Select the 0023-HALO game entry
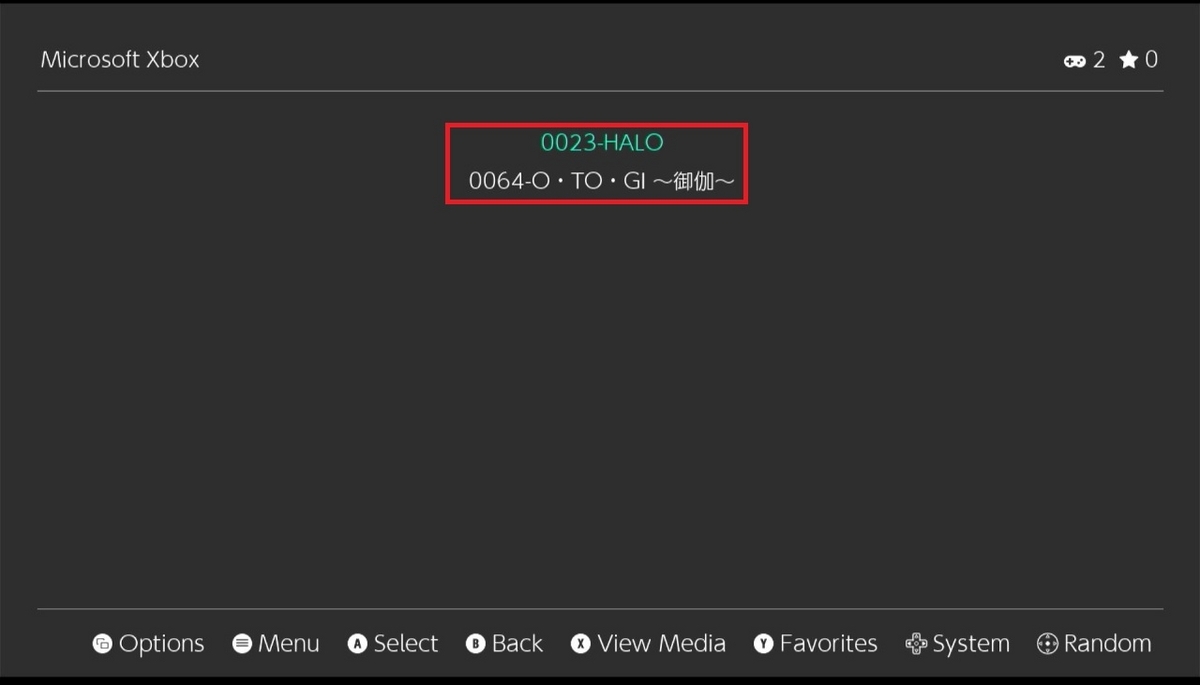The image size is (1200, 685). point(601,143)
